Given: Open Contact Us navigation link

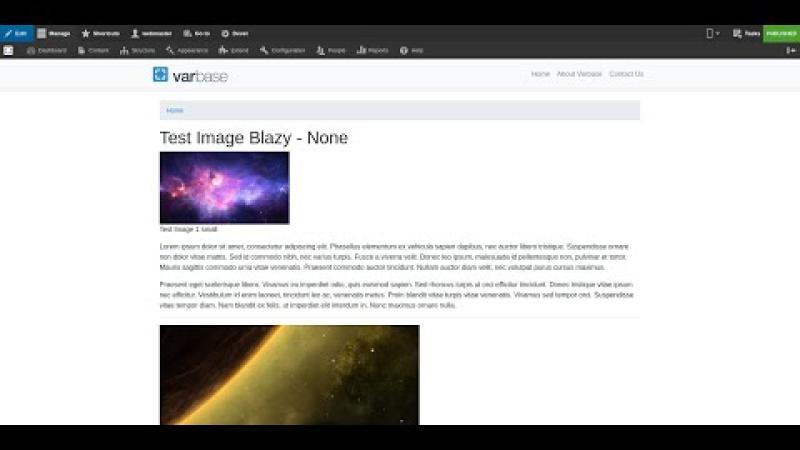Looking at the screenshot, I should click(x=626, y=74).
